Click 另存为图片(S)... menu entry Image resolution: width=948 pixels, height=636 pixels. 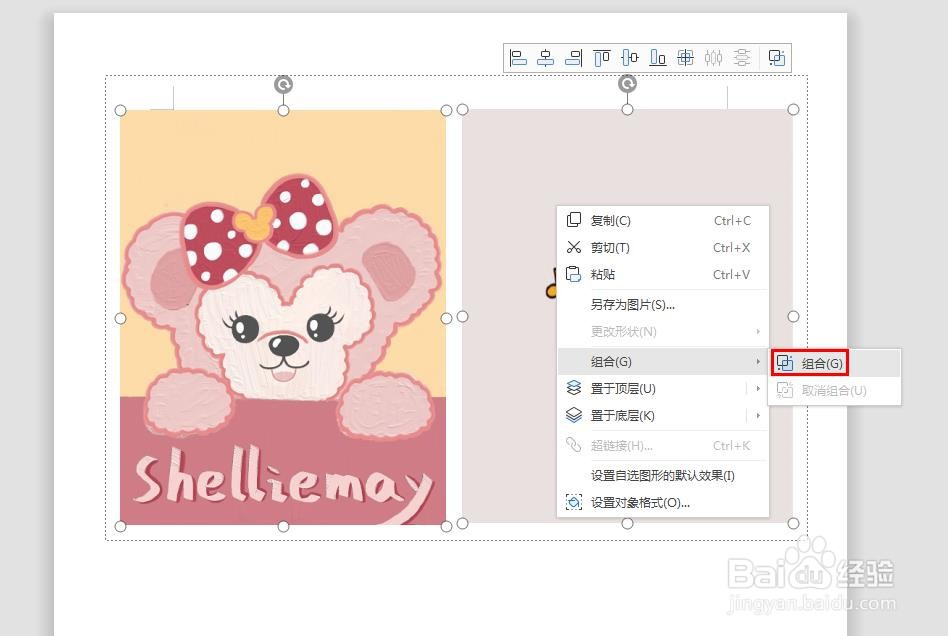[663, 305]
